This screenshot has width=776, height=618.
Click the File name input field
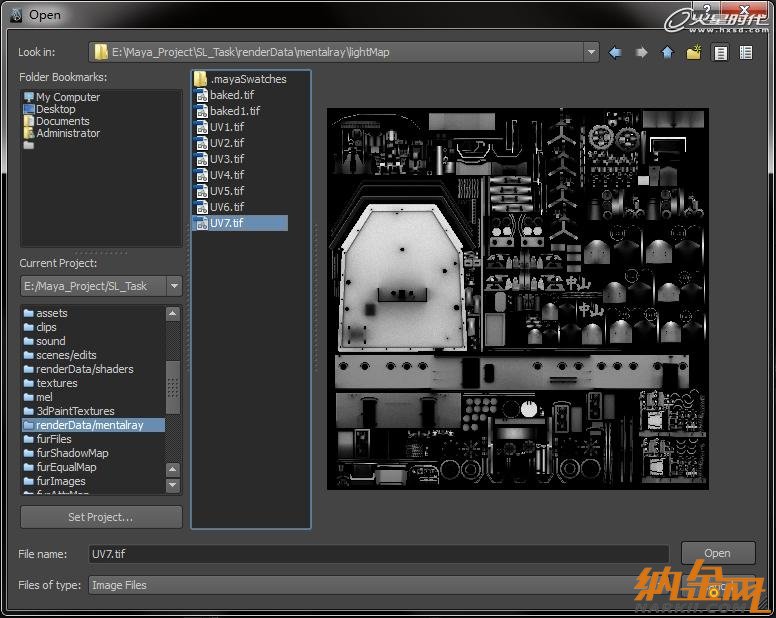click(x=378, y=553)
